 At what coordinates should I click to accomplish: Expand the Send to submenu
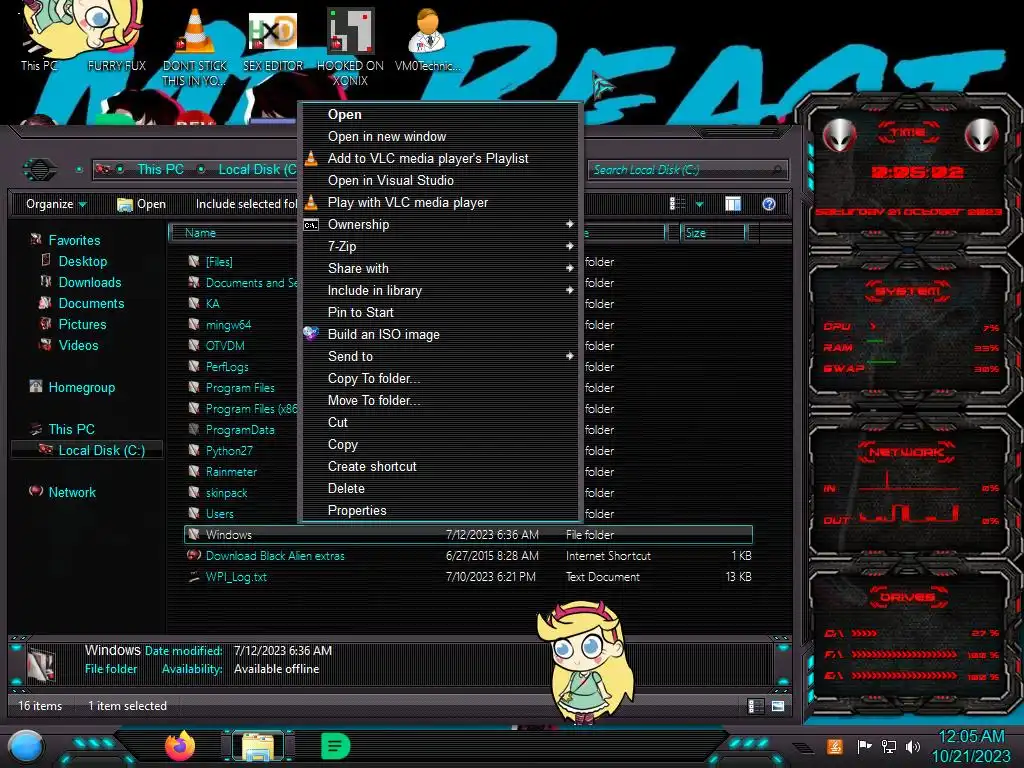[439, 357]
